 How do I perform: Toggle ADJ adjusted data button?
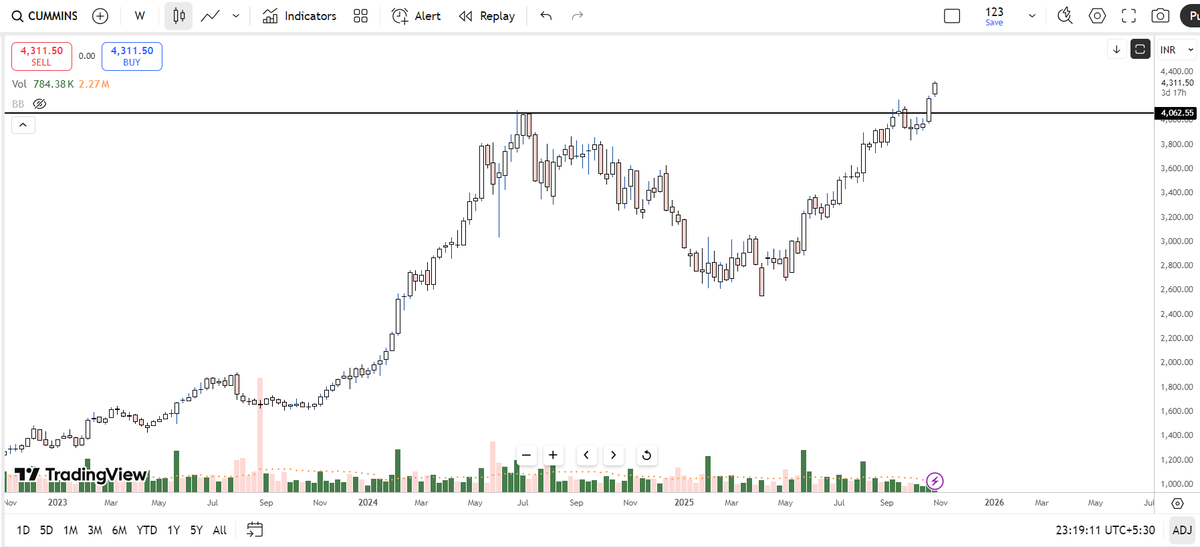pyautogui.click(x=1181, y=530)
